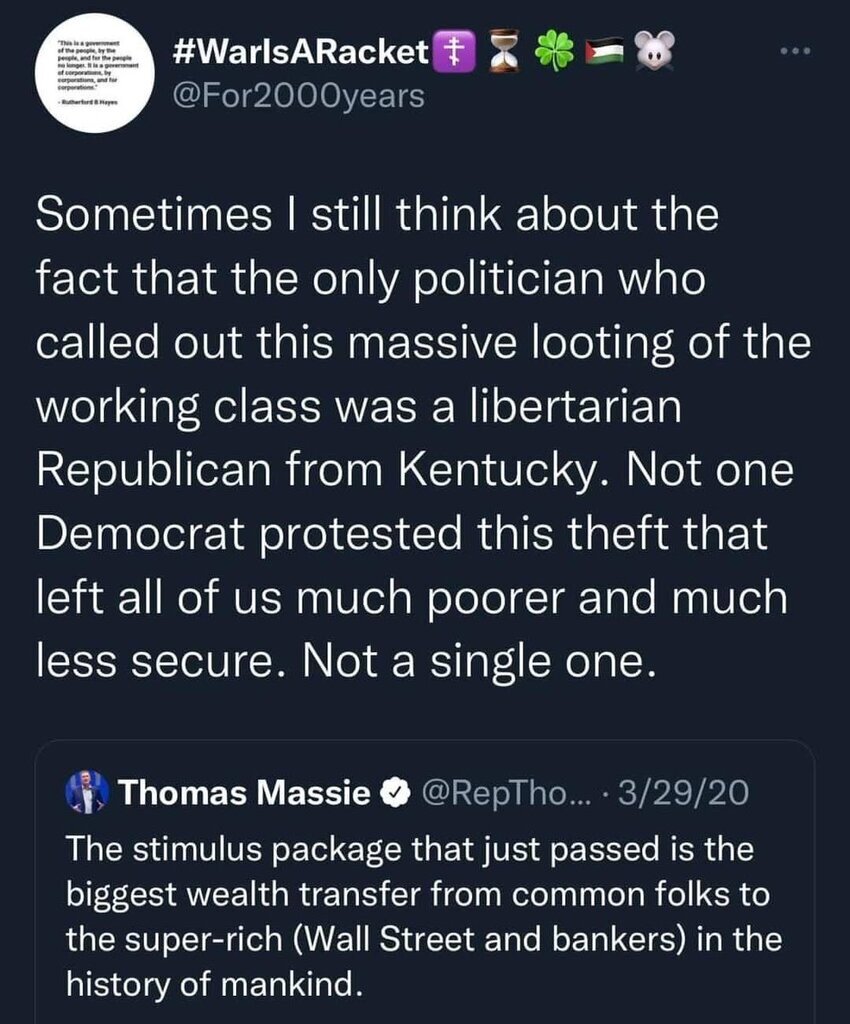Open the three-dot more options menu
850x1024 pixels.
[x=796, y=50]
